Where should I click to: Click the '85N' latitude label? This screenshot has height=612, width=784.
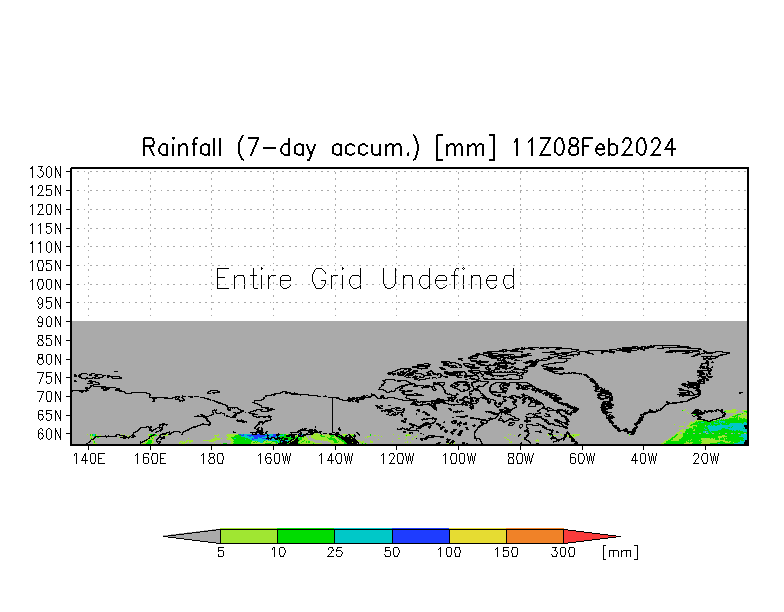tap(49, 340)
